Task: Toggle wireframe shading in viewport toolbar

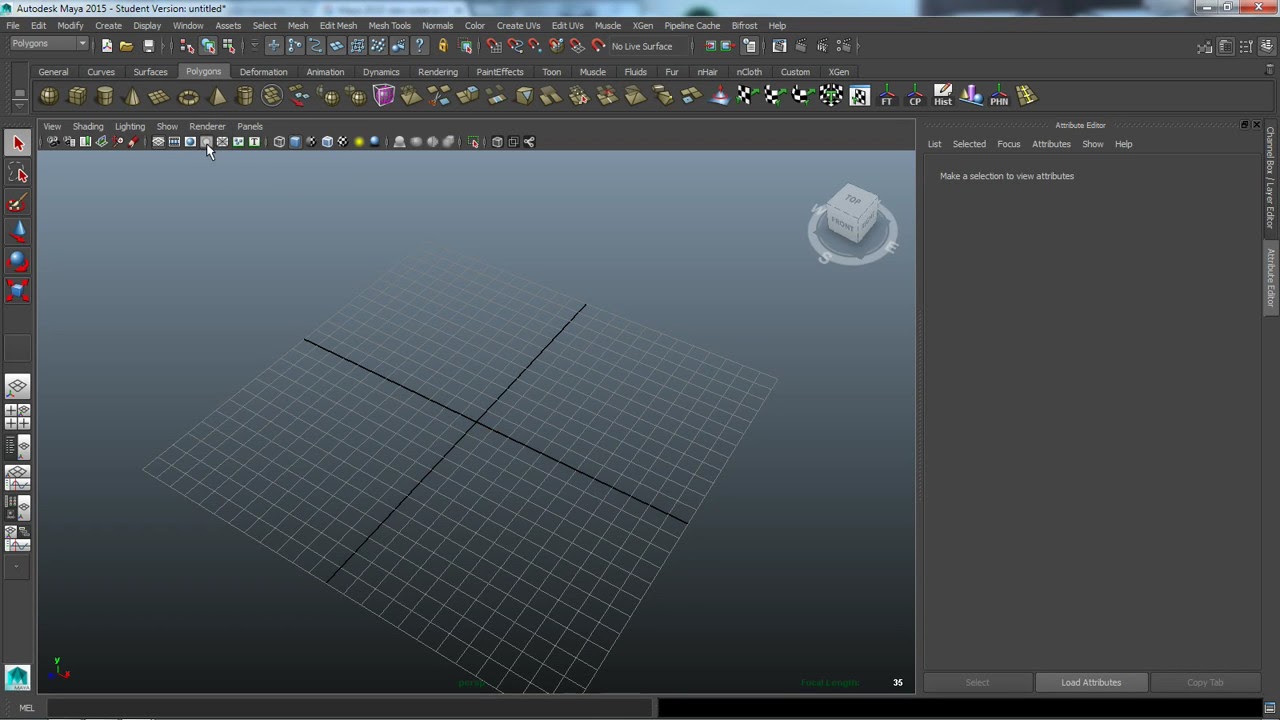Action: 279,142
